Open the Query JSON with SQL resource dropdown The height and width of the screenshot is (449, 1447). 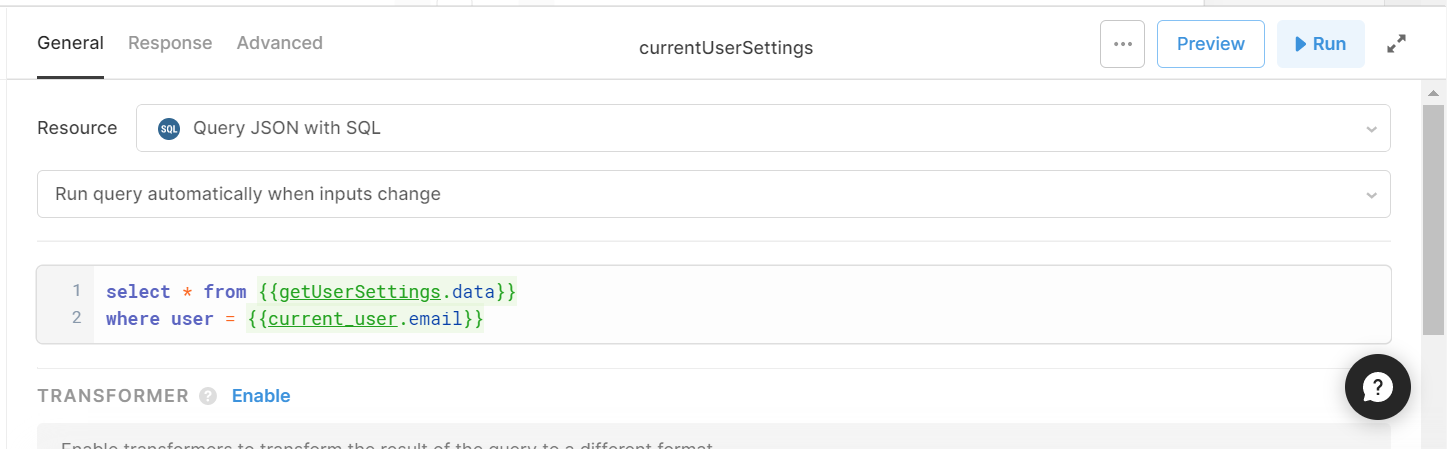tap(763, 128)
